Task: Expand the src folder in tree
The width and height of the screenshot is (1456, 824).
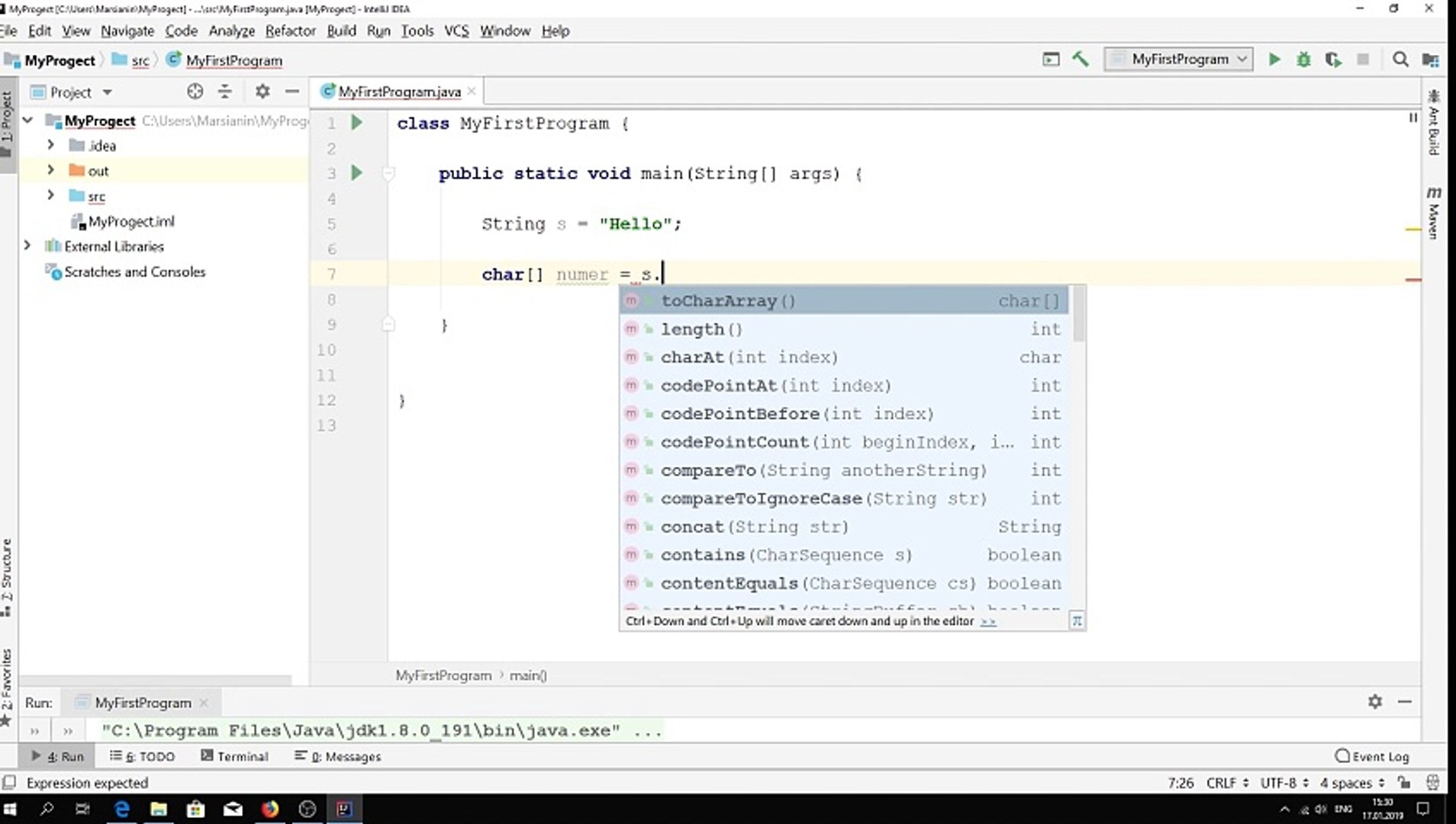Action: pos(50,195)
